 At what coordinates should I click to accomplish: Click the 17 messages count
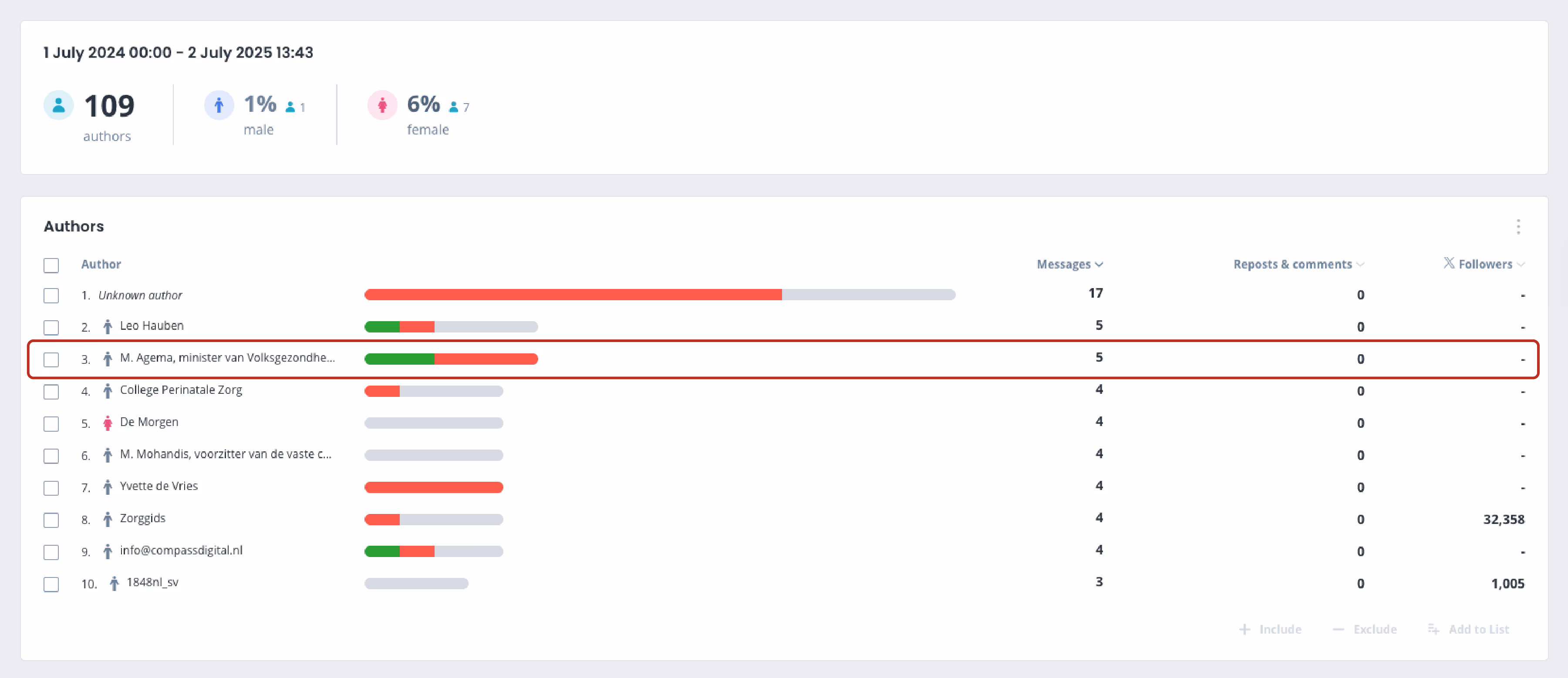coord(1096,294)
